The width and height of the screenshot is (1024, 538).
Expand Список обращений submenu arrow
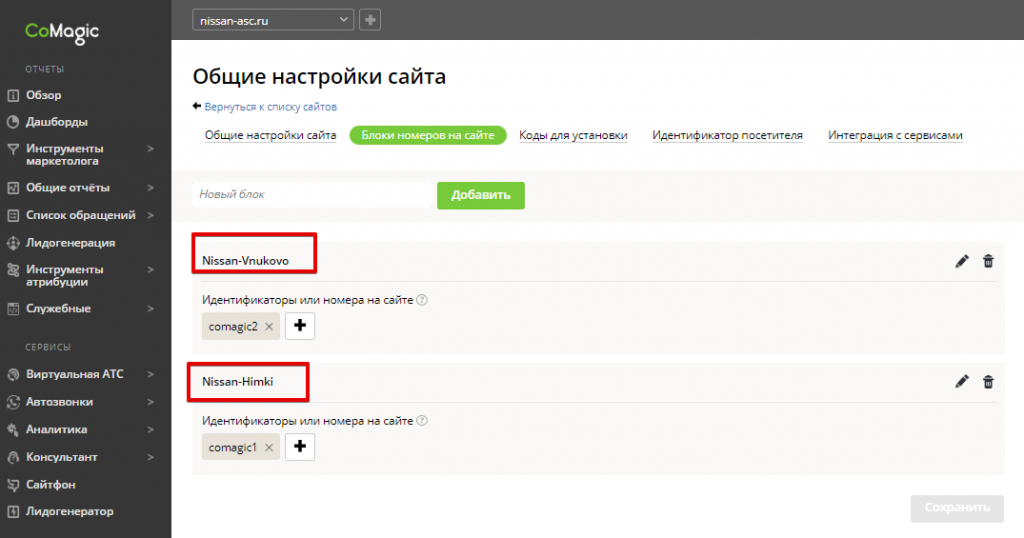tap(150, 215)
